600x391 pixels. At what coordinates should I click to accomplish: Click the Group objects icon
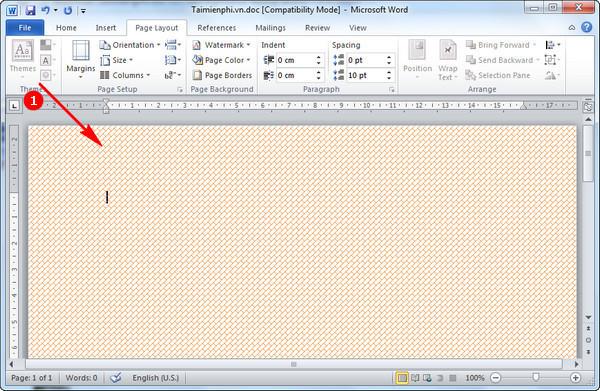(x=553, y=60)
